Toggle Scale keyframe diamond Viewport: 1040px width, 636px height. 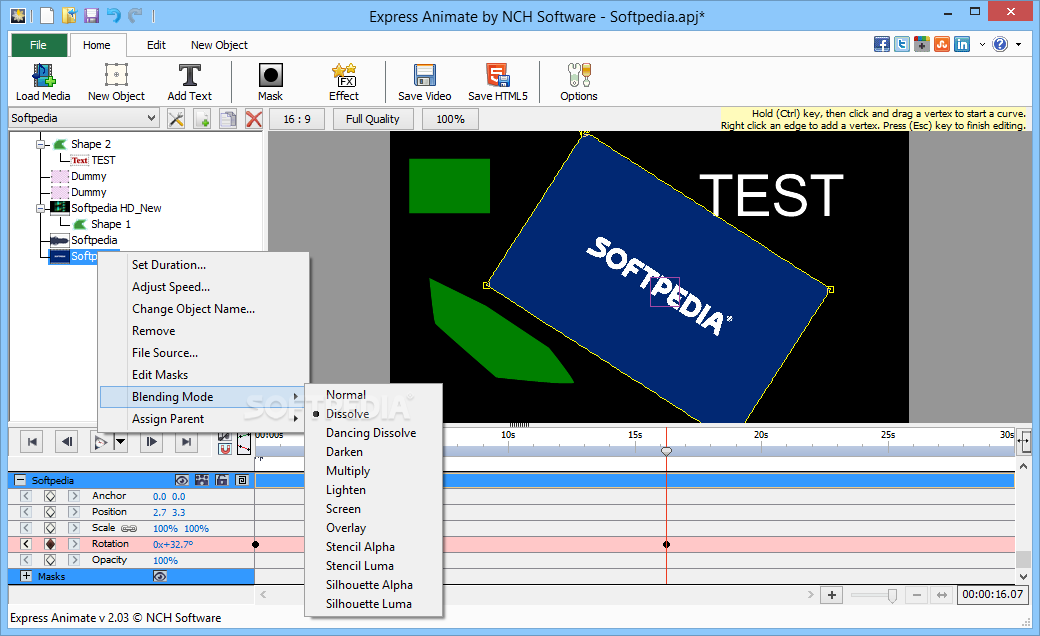pos(50,529)
